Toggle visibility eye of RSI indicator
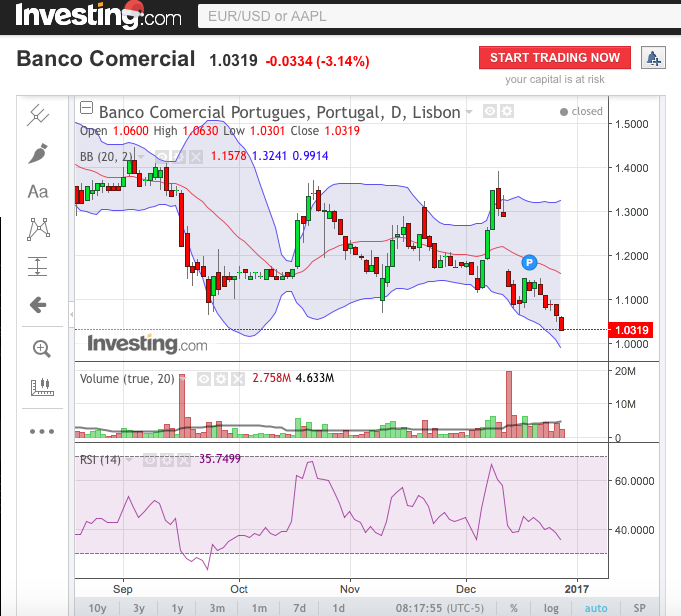 tap(150, 460)
